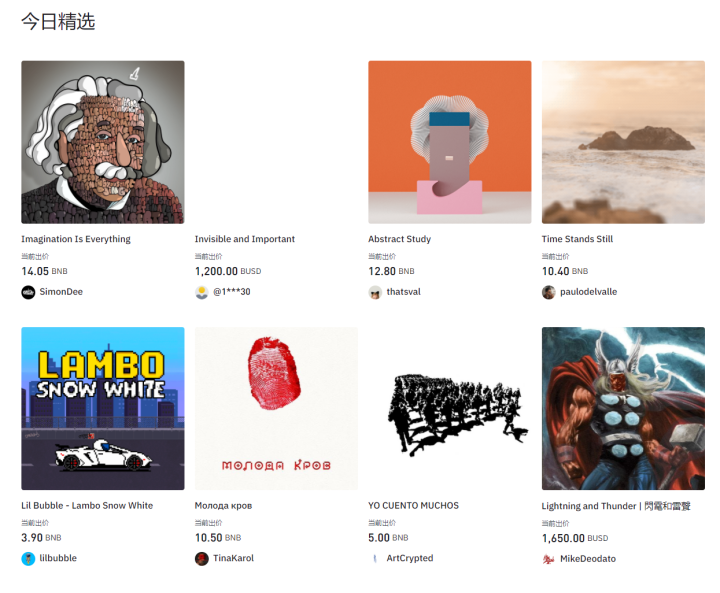Image resolution: width=720 pixels, height=593 pixels.
Task: Click the @1***30 user avatar icon
Action: (x=202, y=292)
